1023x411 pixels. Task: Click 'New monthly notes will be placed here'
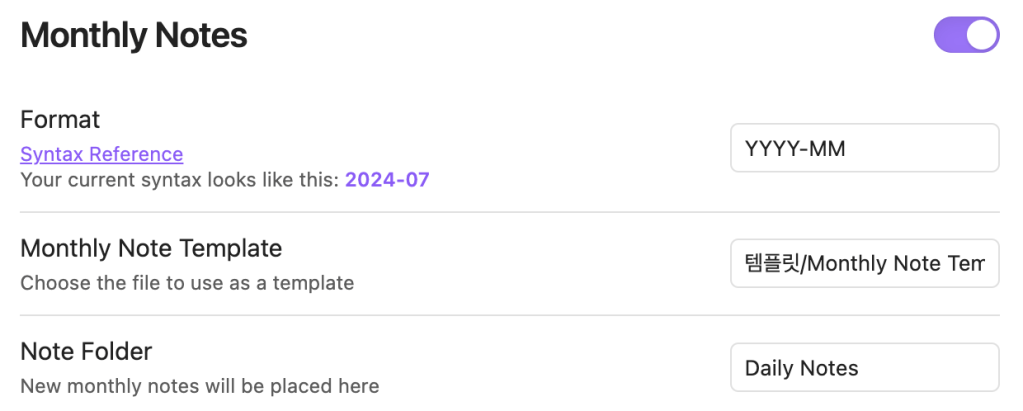199,386
